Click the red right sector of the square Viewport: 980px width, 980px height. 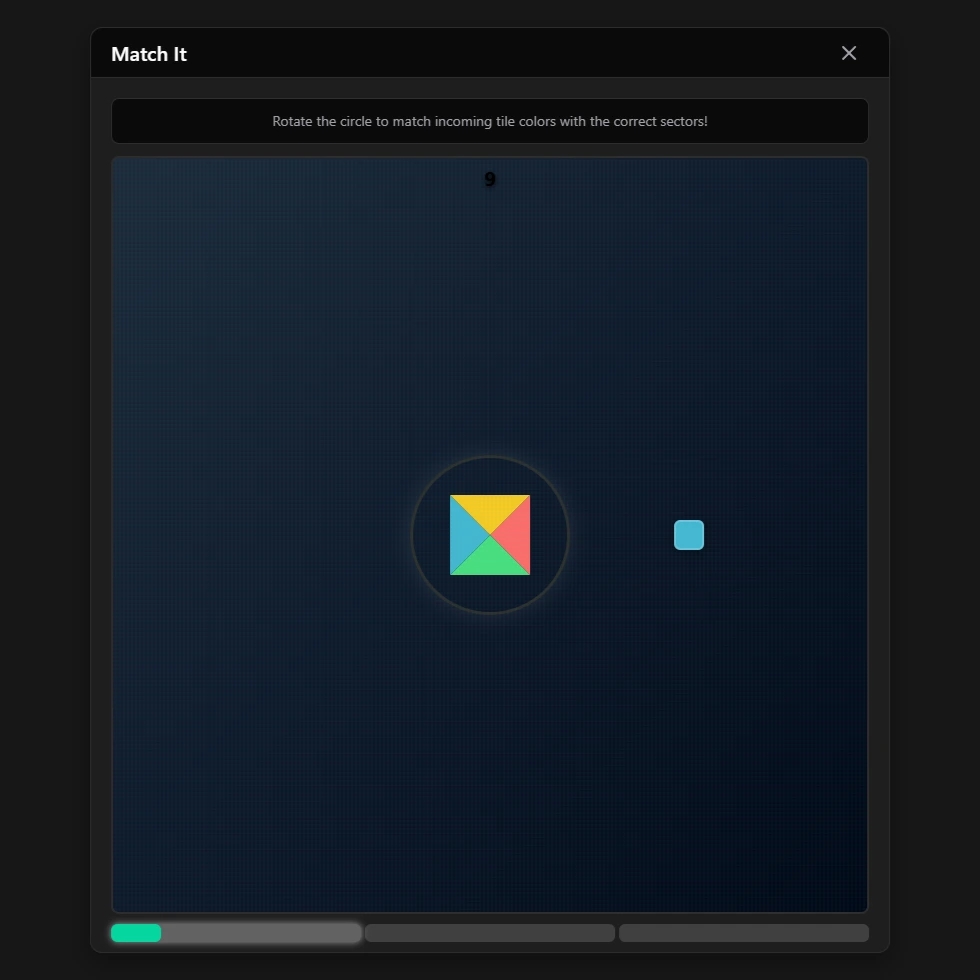[515, 535]
